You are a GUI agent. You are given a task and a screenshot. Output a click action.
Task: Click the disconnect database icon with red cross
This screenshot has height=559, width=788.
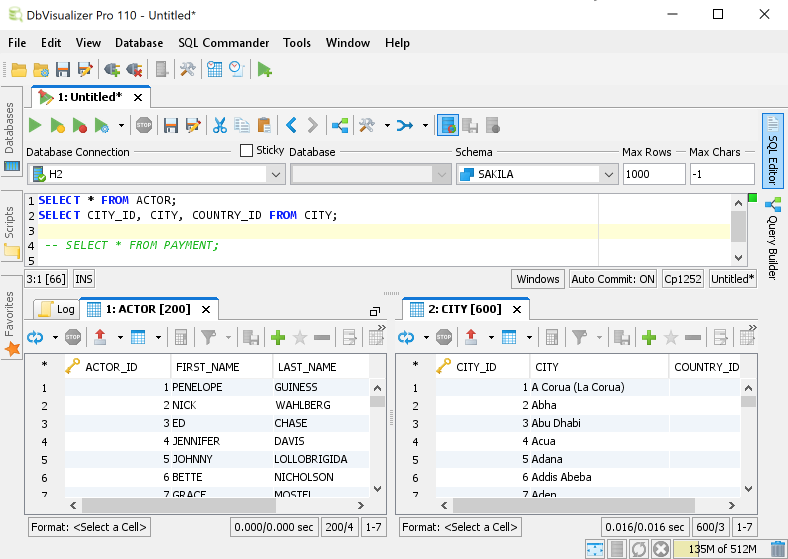(x=134, y=69)
